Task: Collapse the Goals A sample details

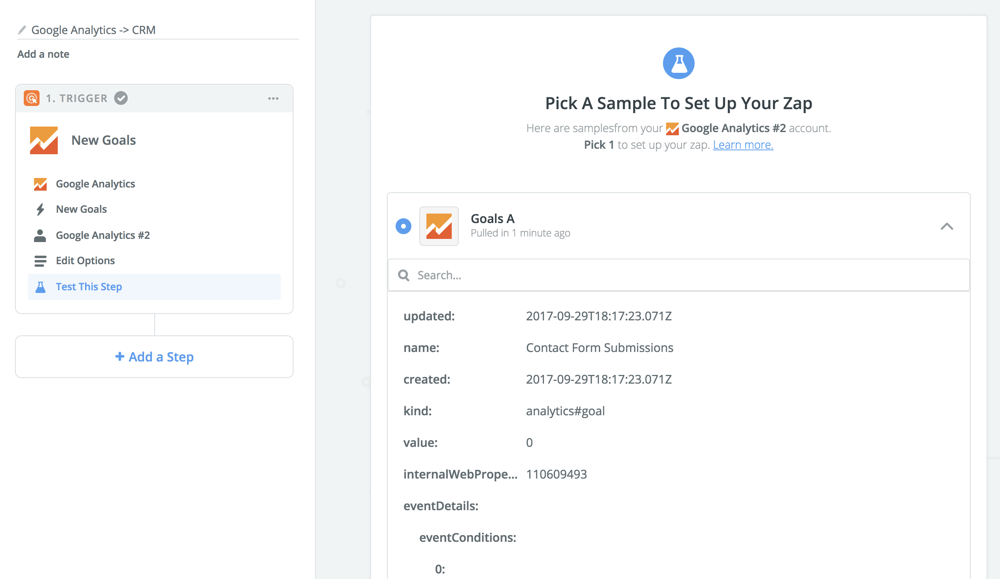Action: pos(946,226)
